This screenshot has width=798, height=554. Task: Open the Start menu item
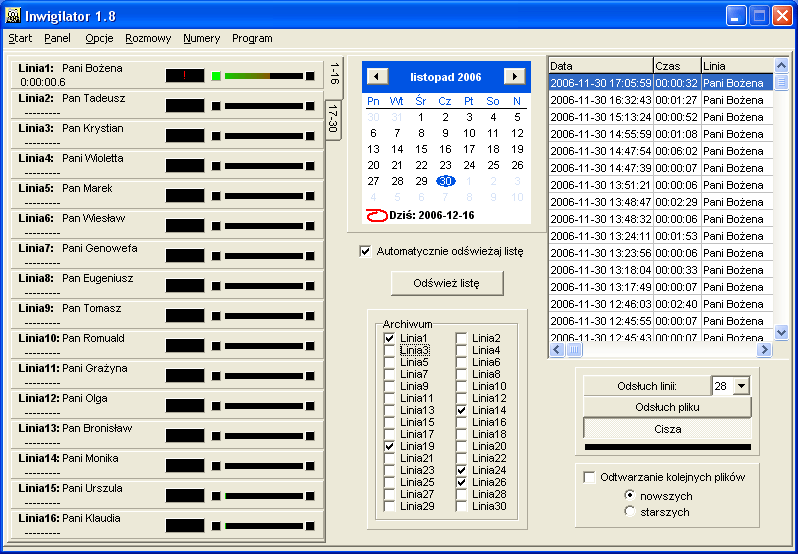20,38
